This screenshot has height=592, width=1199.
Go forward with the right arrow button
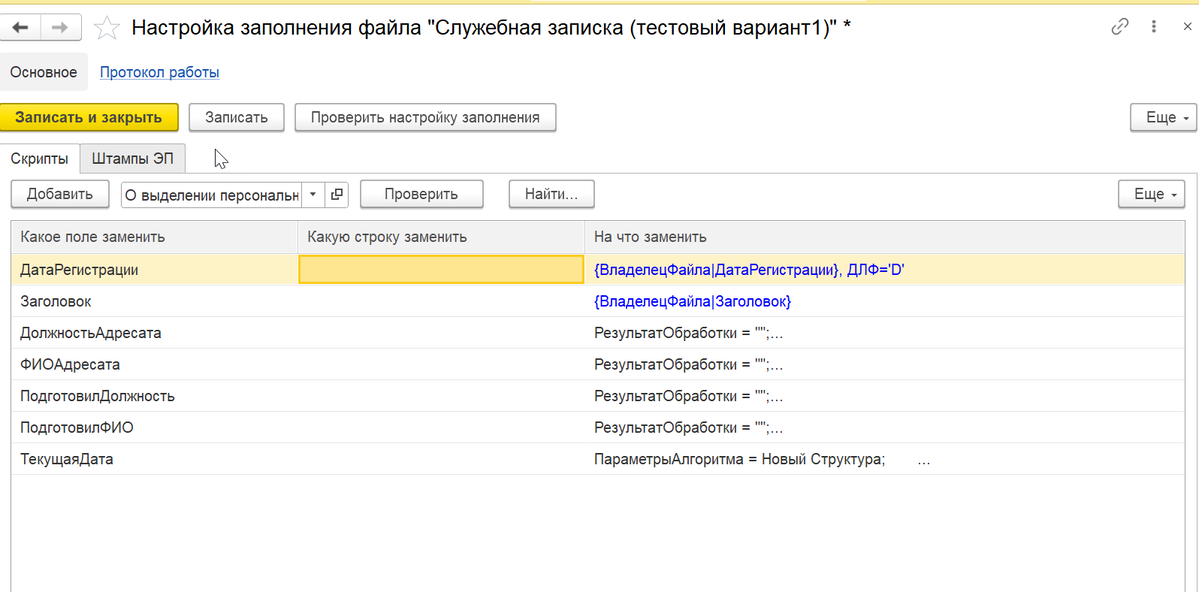[x=62, y=28]
